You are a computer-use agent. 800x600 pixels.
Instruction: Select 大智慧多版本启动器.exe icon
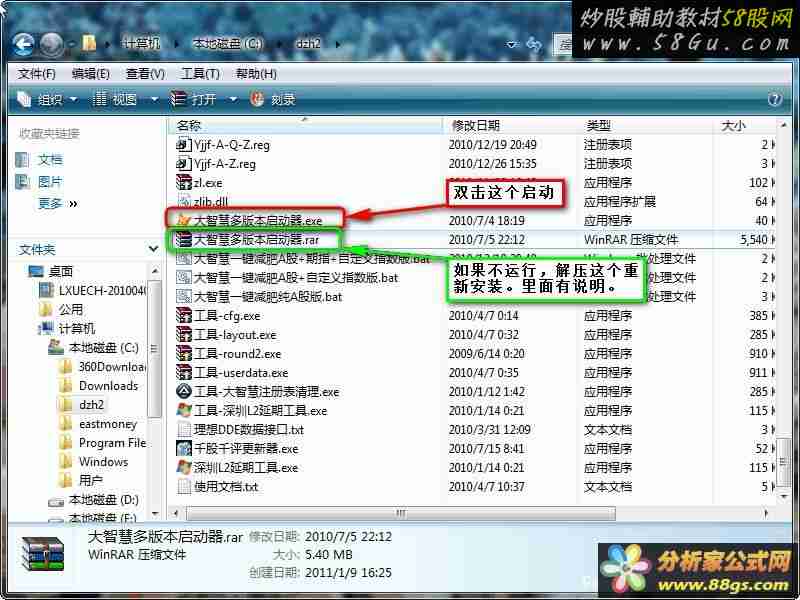coord(183,220)
